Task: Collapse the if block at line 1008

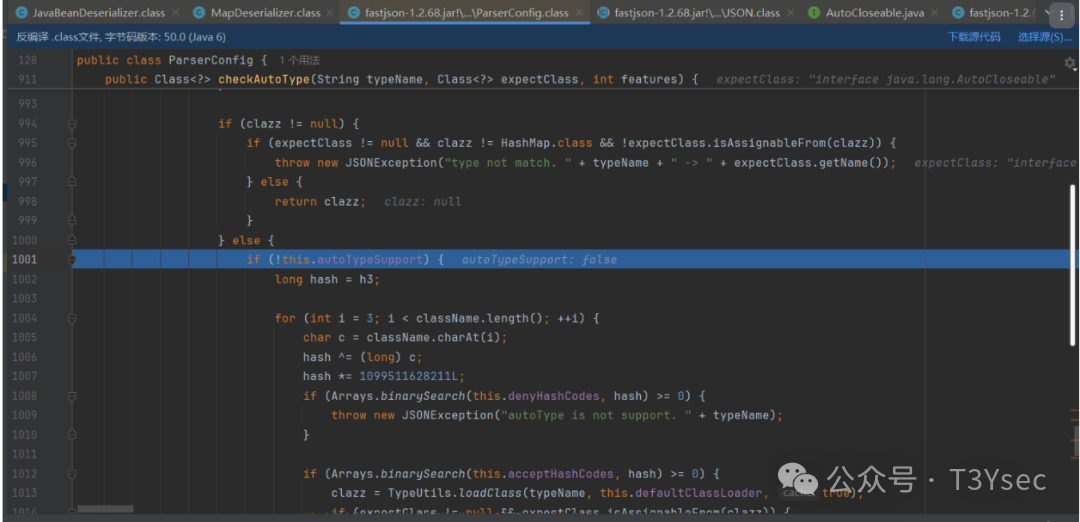Action: click(72, 396)
